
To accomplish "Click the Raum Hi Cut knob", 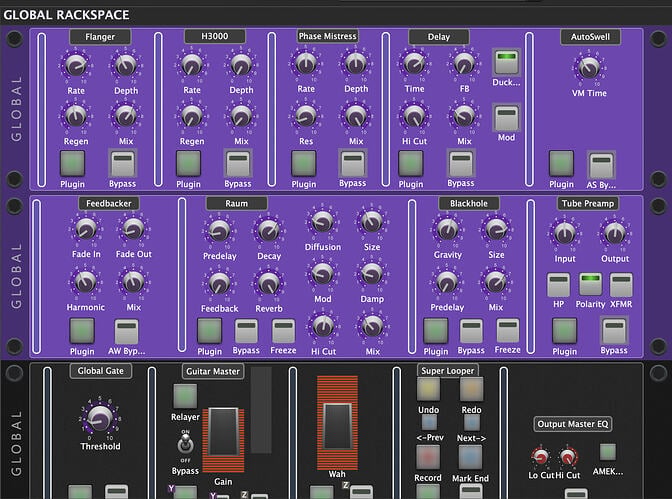I will coord(323,327).
